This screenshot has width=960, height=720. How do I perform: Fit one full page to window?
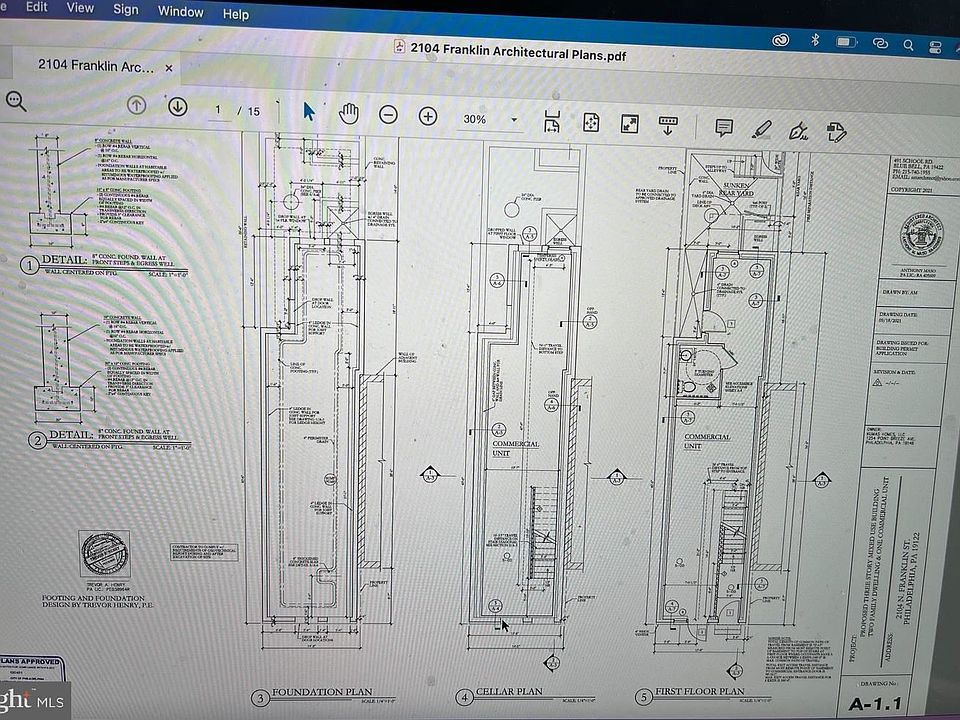click(591, 123)
